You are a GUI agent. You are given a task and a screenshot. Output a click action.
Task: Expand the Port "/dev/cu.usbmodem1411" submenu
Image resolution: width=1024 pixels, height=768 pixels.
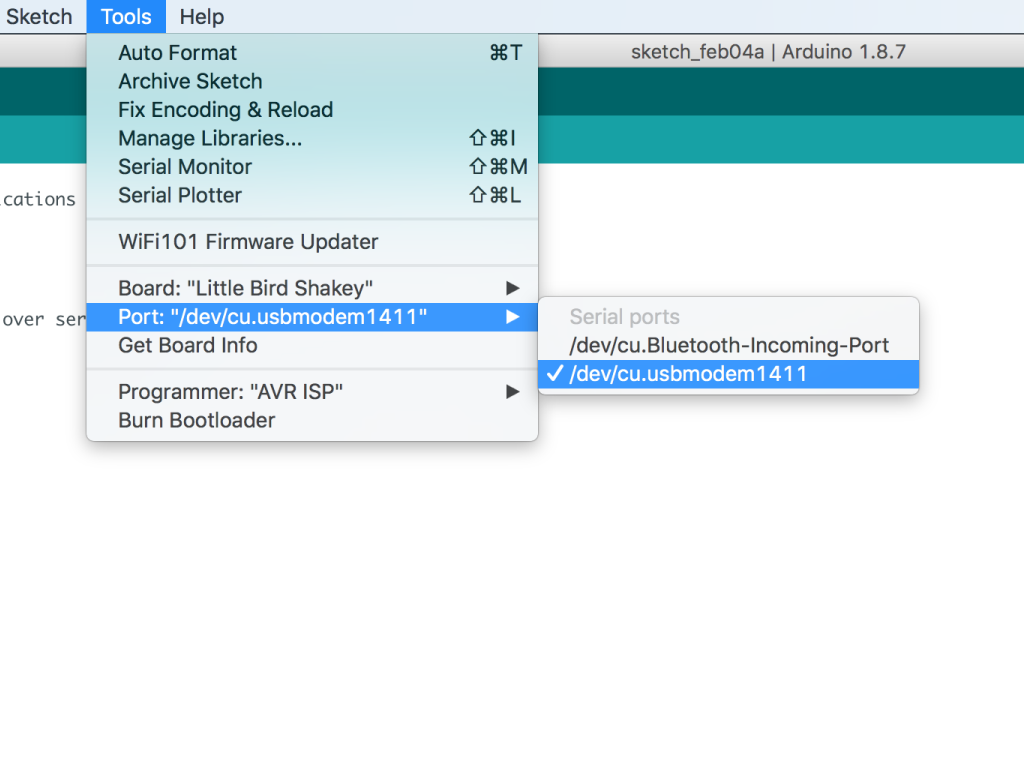click(312, 317)
